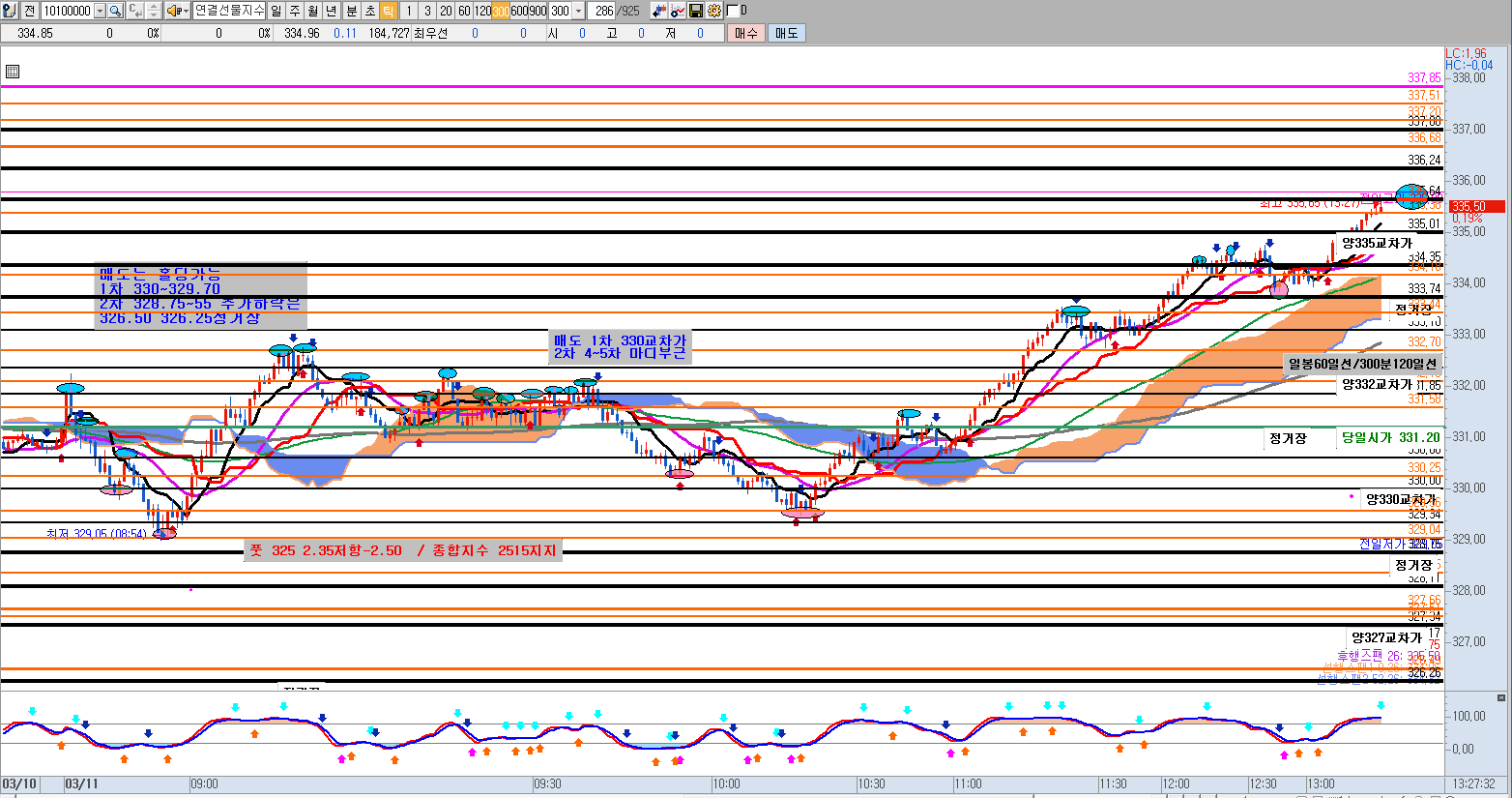Screen dimensions: 1512x798
Task: Open the instrument code dropdown arrow
Action: tap(100, 11)
